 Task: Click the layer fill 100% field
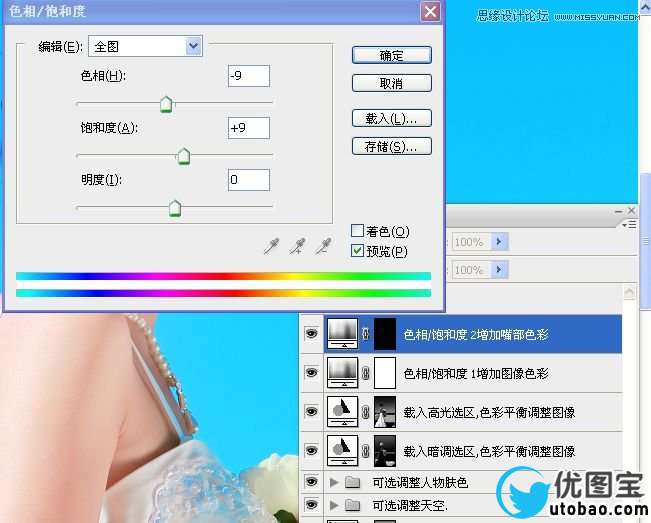tap(471, 270)
